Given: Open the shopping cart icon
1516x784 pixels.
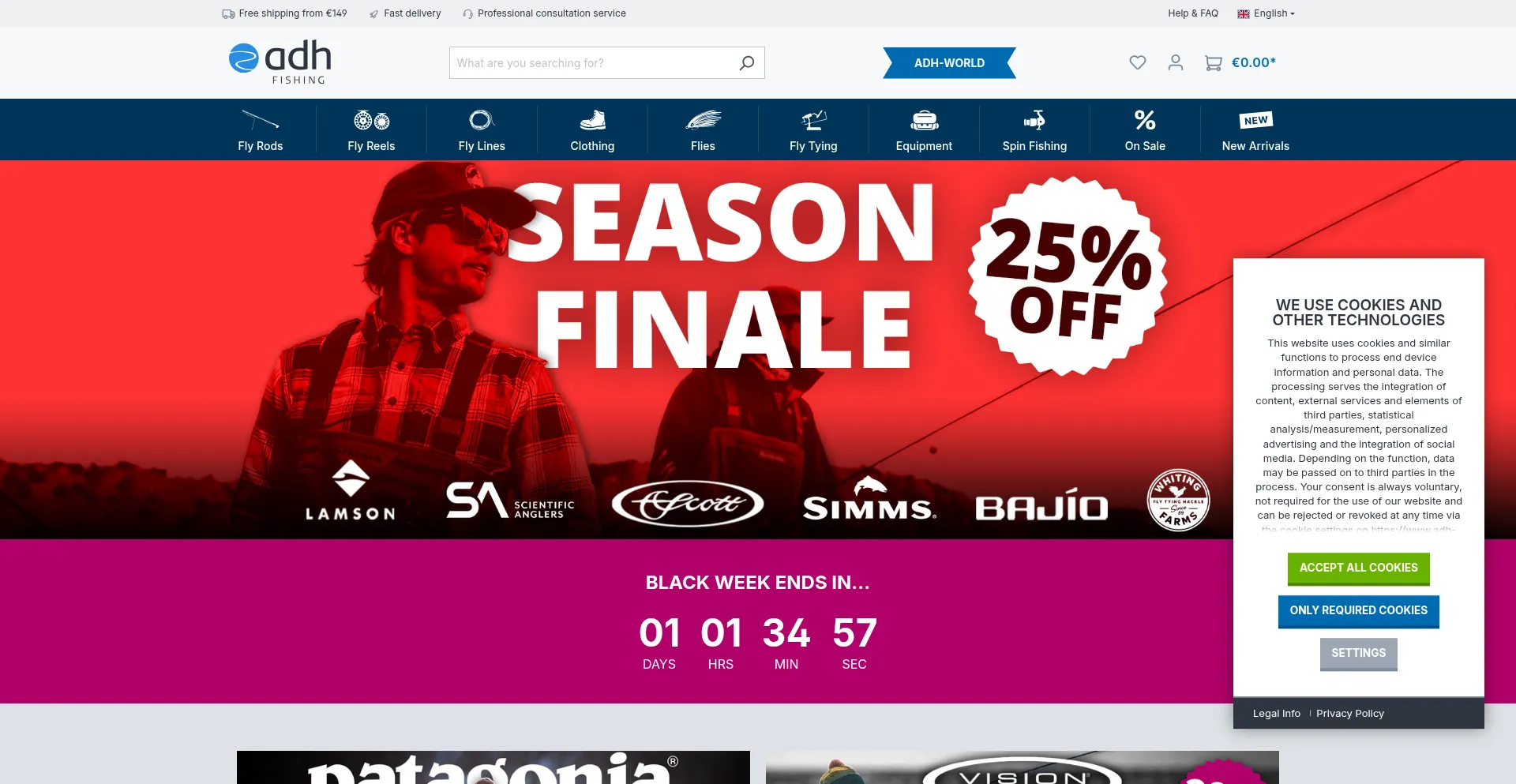Looking at the screenshot, I should pyautogui.click(x=1214, y=63).
